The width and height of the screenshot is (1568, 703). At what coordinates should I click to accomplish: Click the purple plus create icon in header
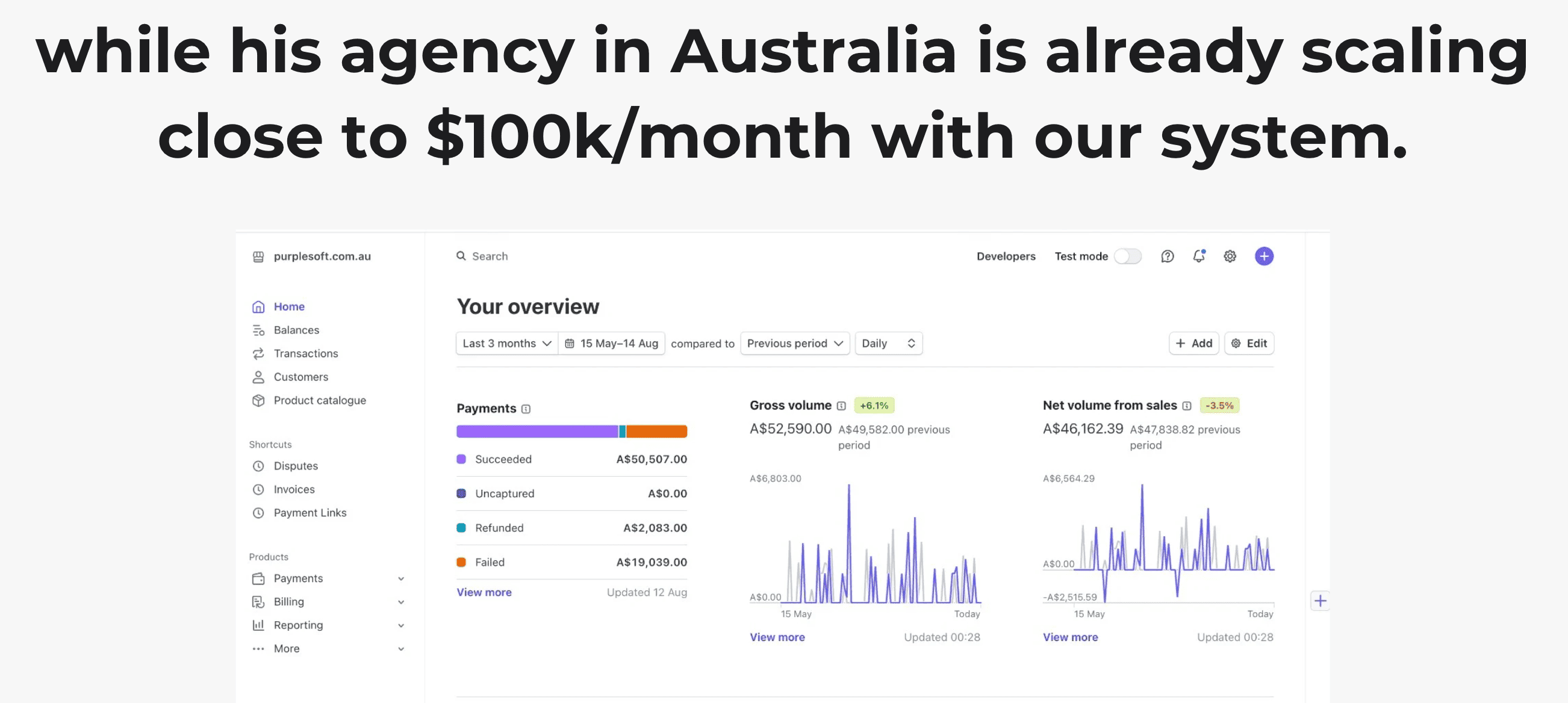click(1265, 256)
